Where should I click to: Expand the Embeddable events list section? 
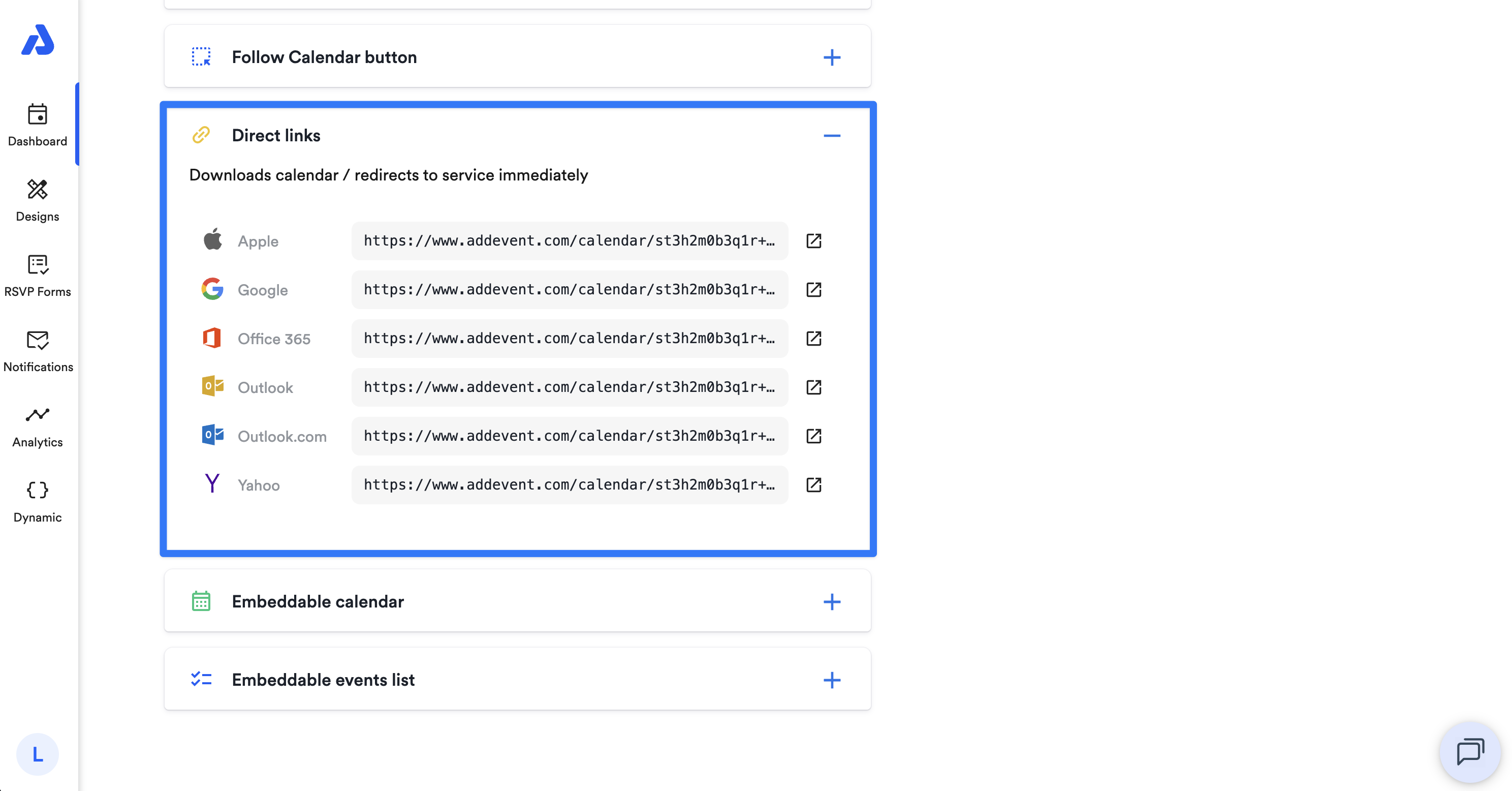point(832,680)
